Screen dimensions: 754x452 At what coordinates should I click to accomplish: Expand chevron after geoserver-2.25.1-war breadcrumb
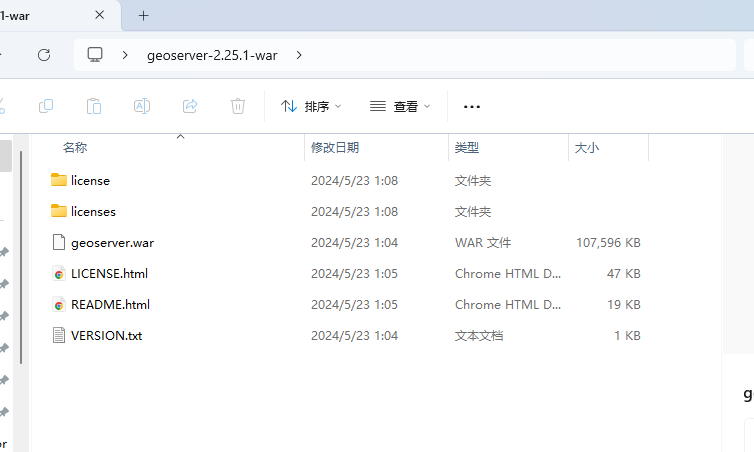point(299,55)
